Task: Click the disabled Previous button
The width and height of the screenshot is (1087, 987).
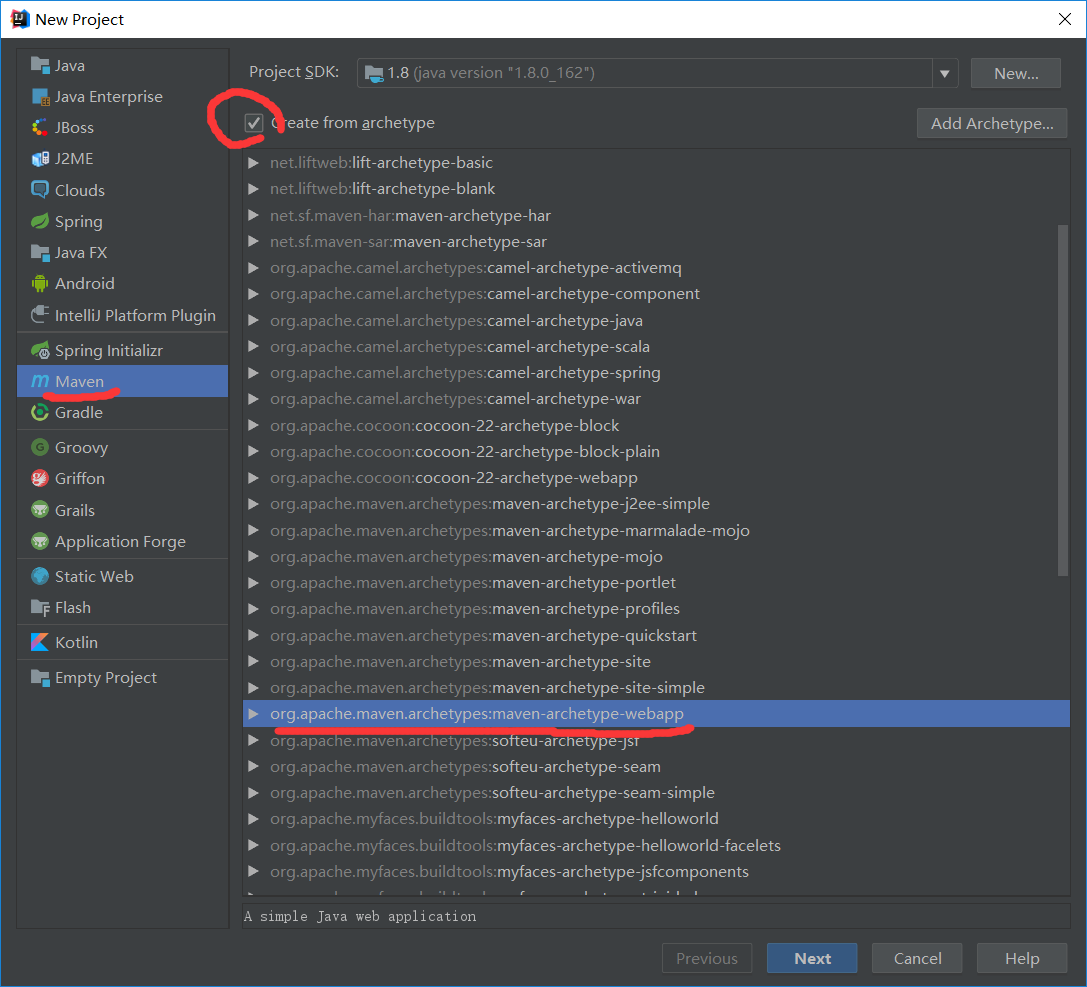Action: (x=707, y=959)
